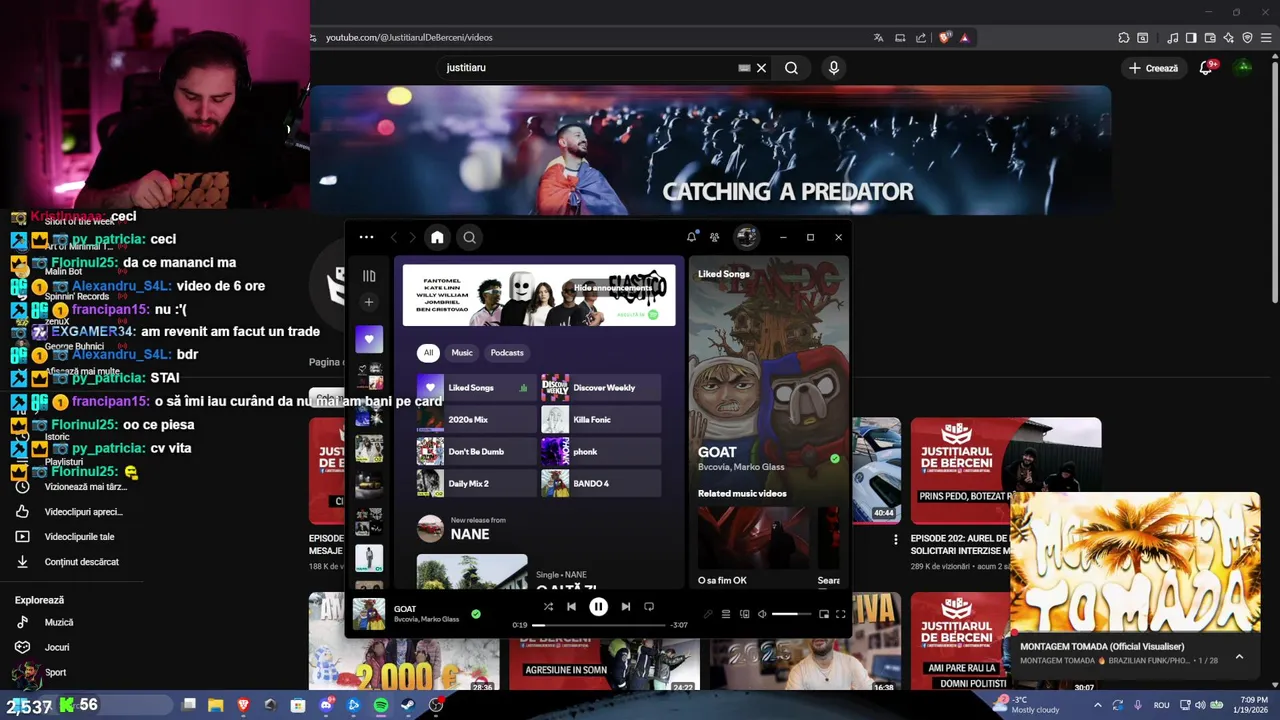1280x720 pixels.
Task: Click browser address bar URL
Action: [x=409, y=37]
